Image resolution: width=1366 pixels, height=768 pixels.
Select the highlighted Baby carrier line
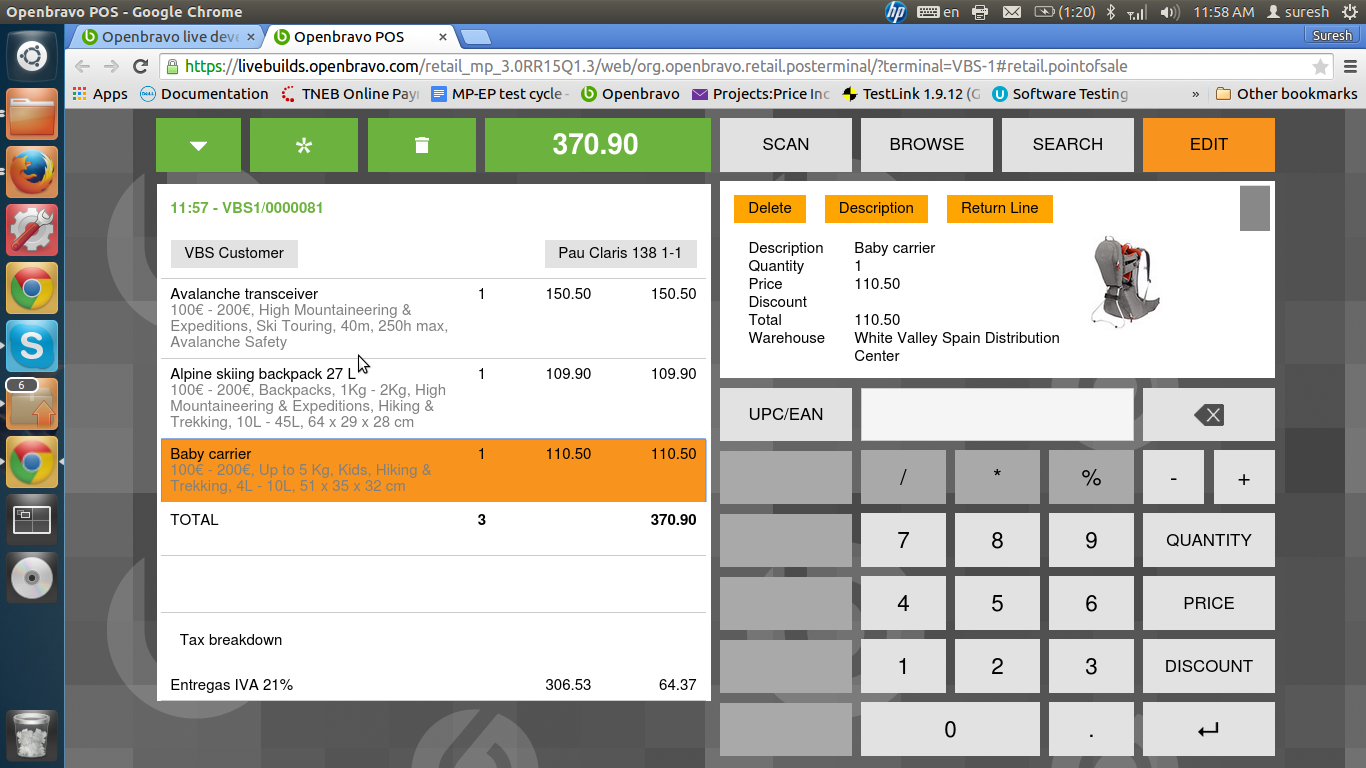point(433,470)
